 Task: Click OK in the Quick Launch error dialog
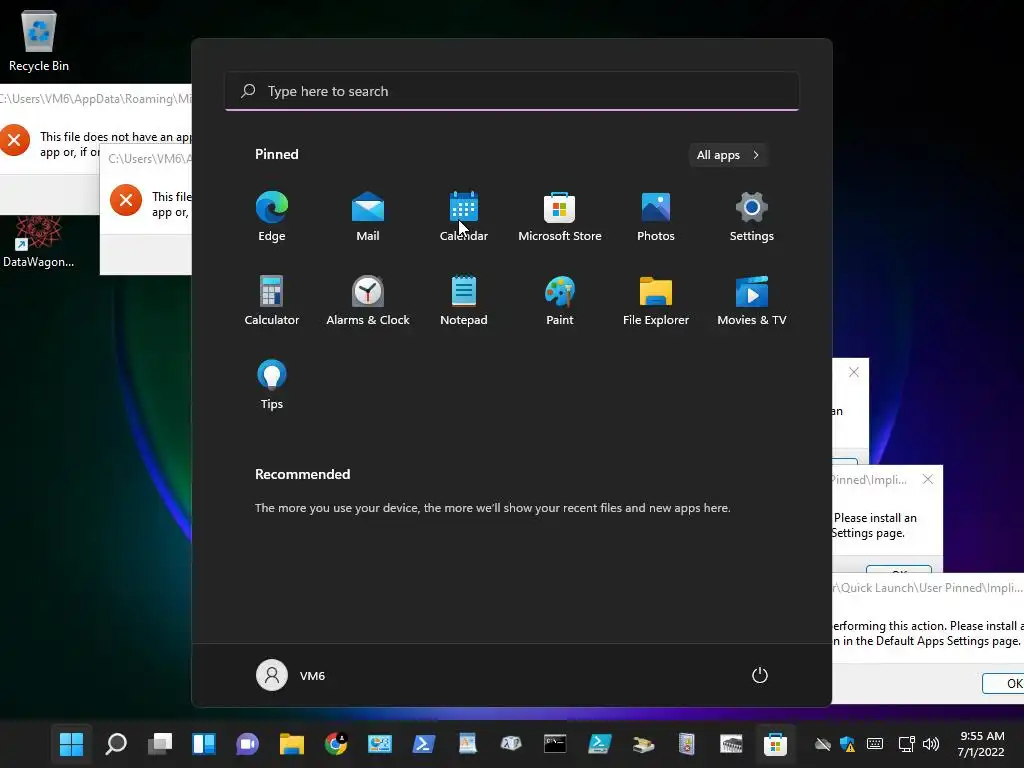click(1003, 683)
